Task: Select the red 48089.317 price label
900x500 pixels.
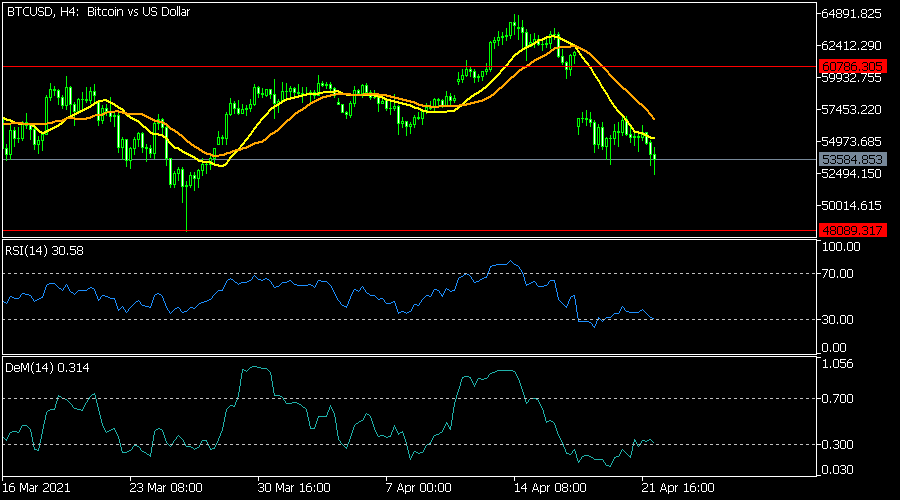Action: pos(852,231)
